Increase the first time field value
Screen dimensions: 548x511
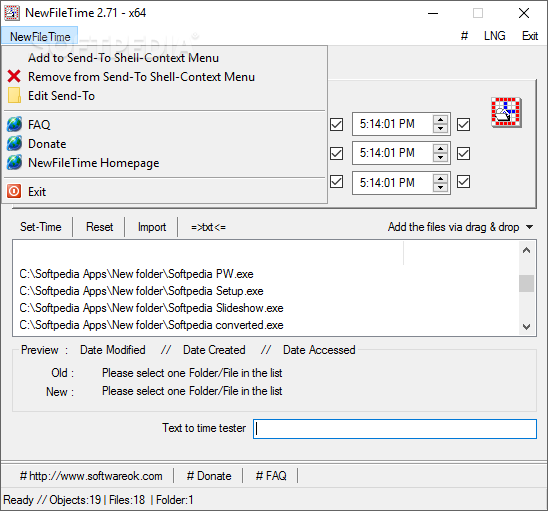pyautogui.click(x=440, y=120)
